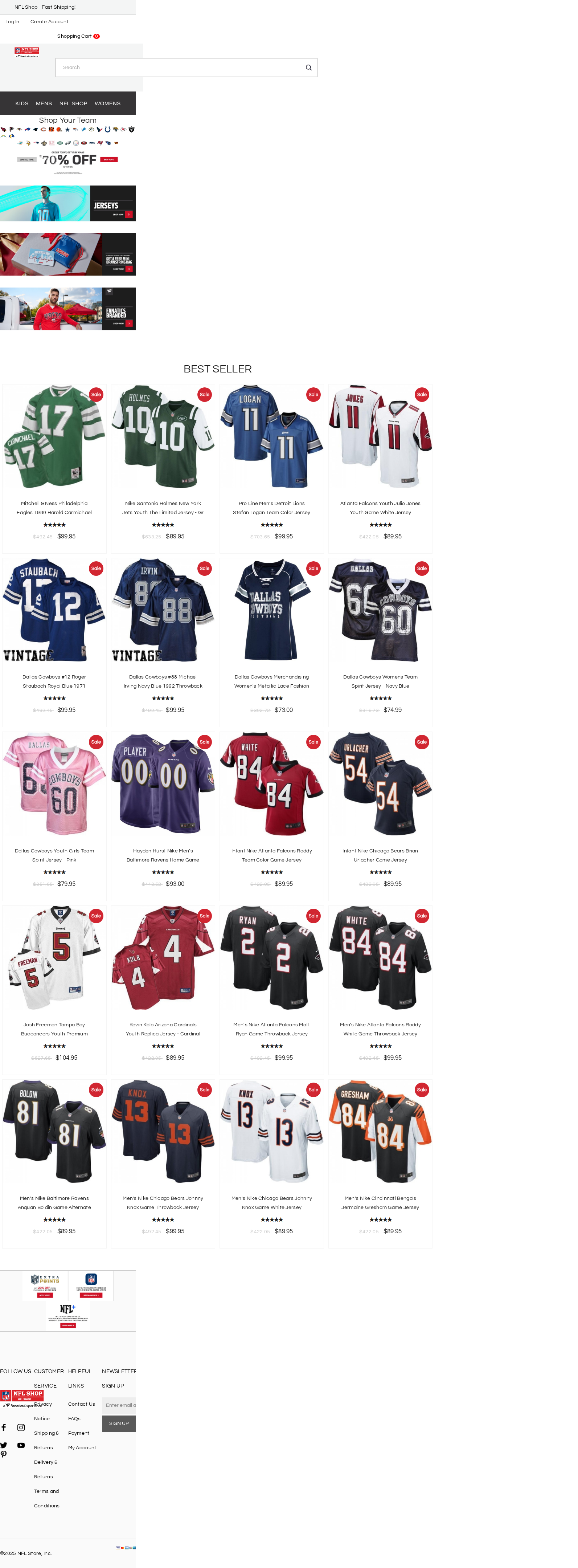Click the newsletter SIGN UP button
The height and width of the screenshot is (1568, 578).
pyautogui.click(x=119, y=1423)
